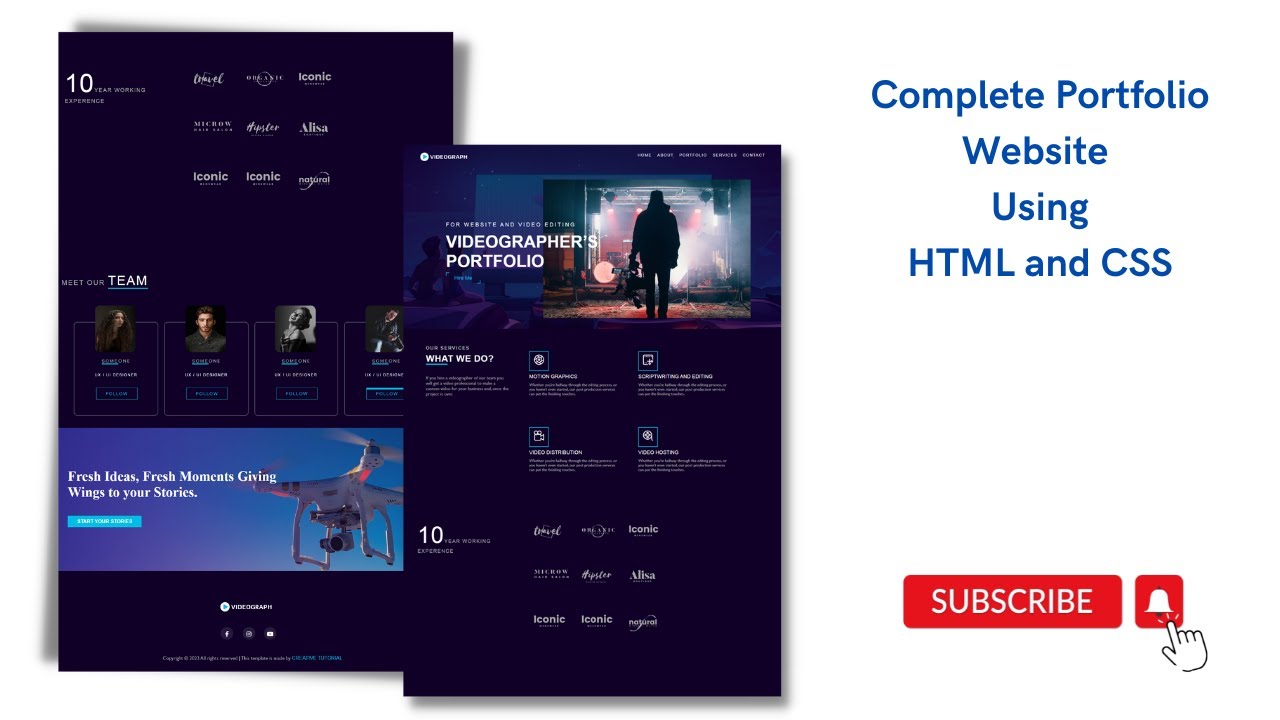The image size is (1280, 720).
Task: Click the Complete Portfolio Website title text
Action: 1040,123
